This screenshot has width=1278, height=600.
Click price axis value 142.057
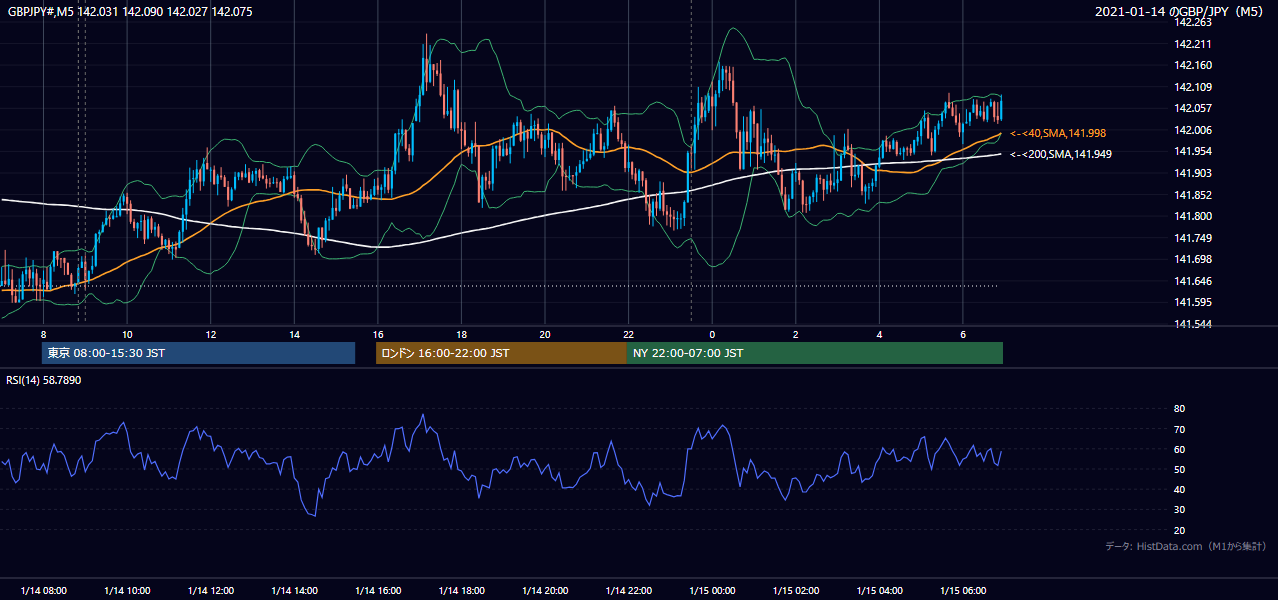(1194, 108)
